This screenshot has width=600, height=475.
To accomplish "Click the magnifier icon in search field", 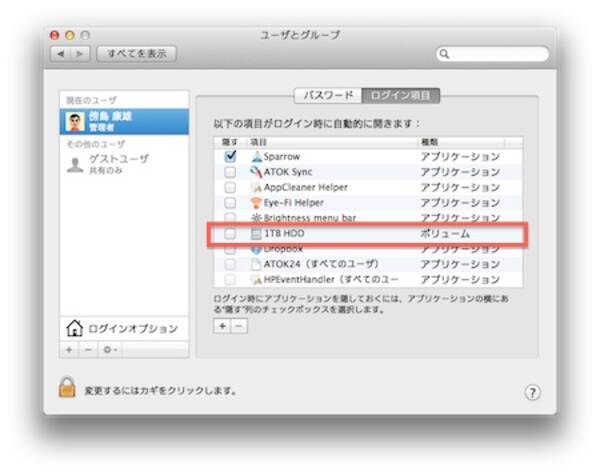I will click(444, 54).
